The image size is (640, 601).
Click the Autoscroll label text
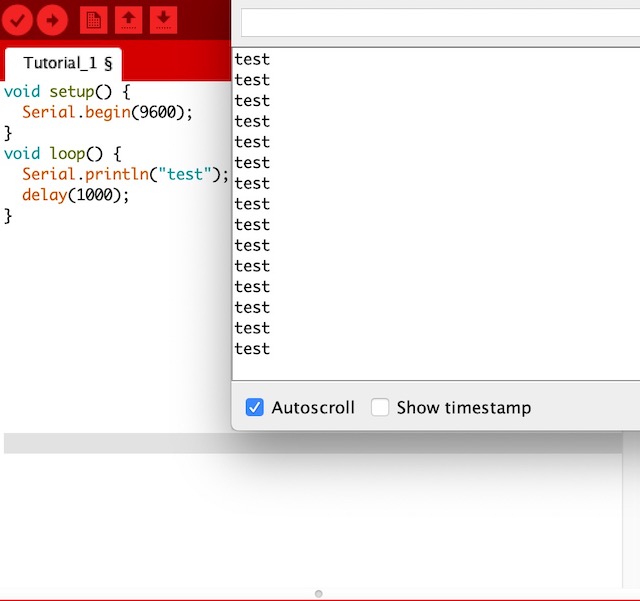click(x=313, y=408)
